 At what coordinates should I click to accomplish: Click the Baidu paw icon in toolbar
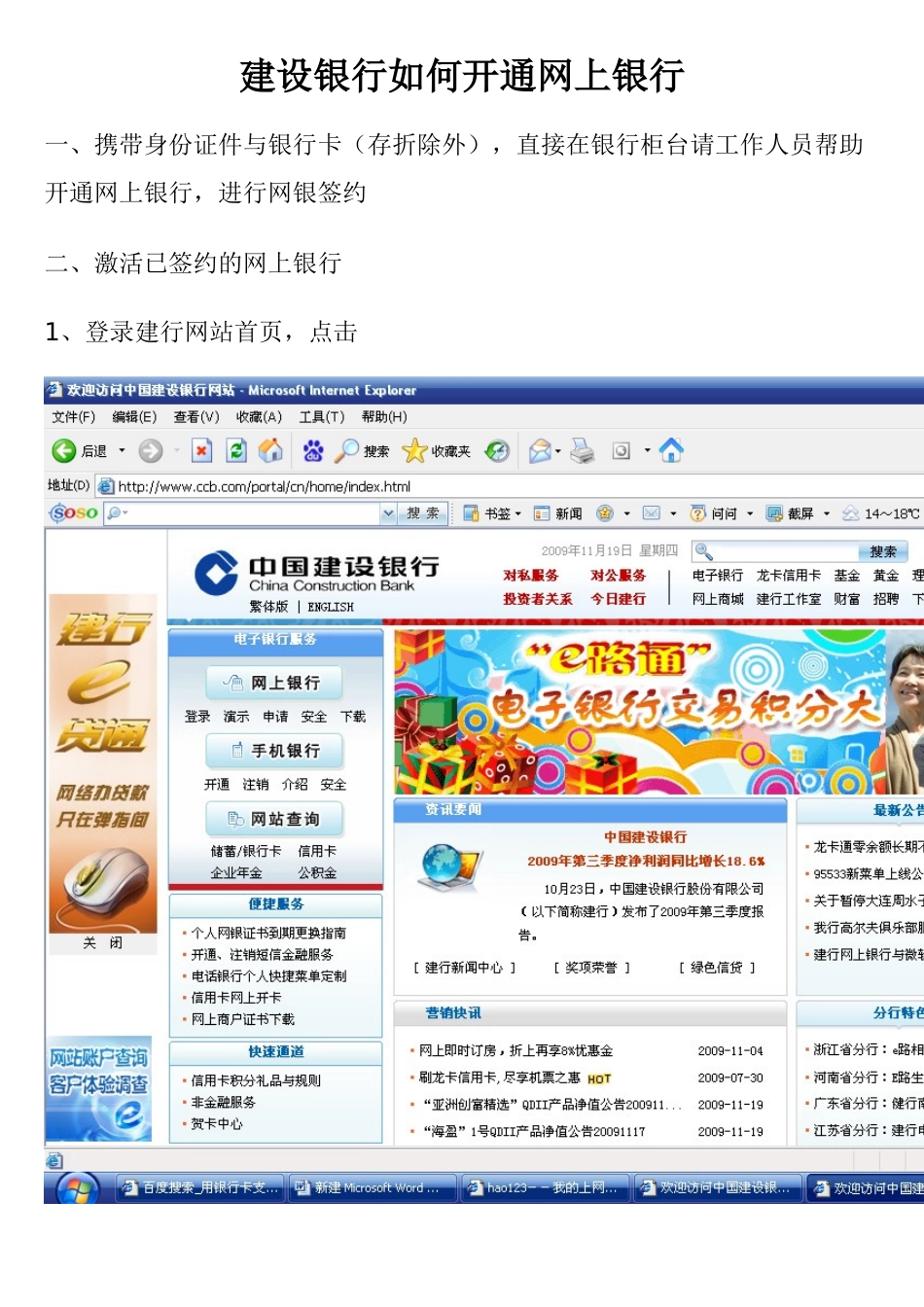click(x=313, y=450)
